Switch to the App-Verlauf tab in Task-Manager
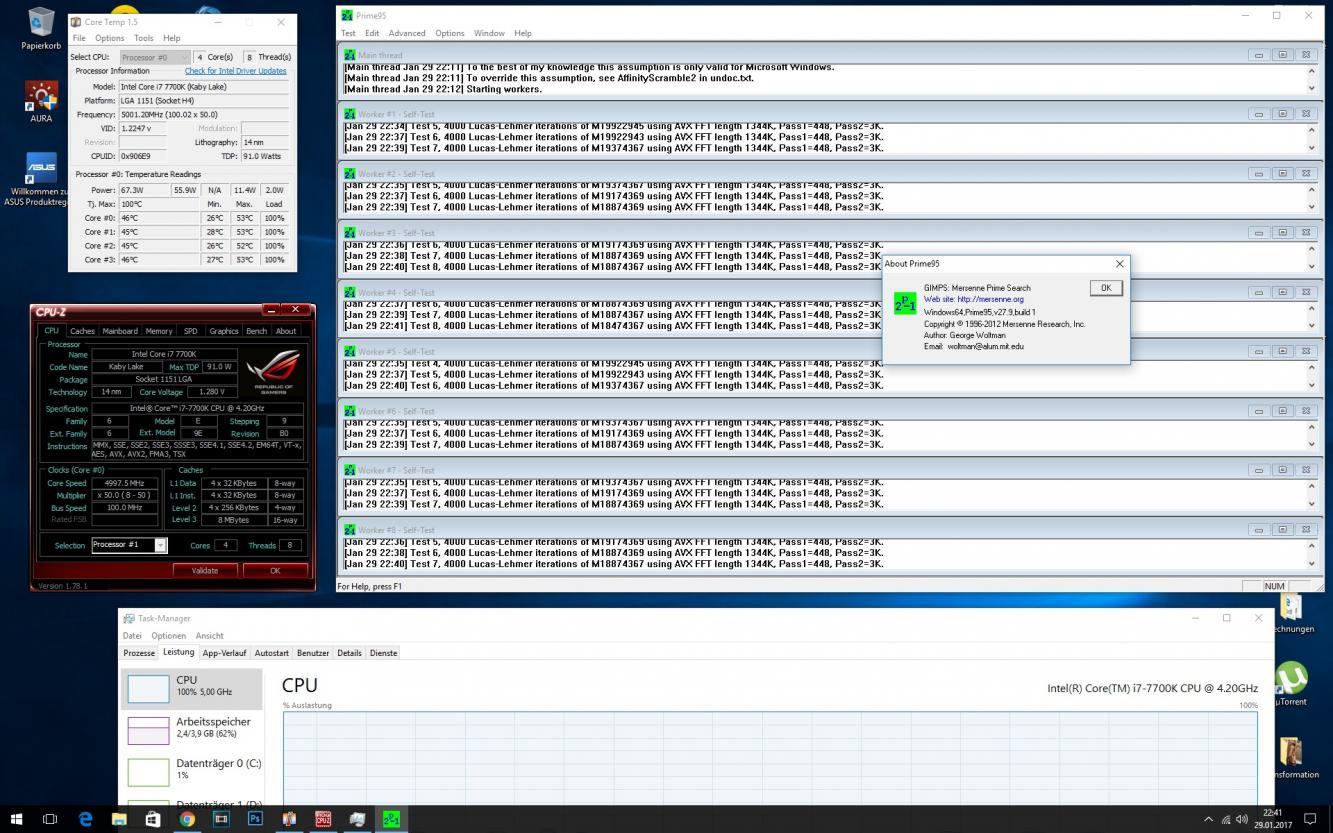Viewport: 1333px width, 833px height. (225, 653)
